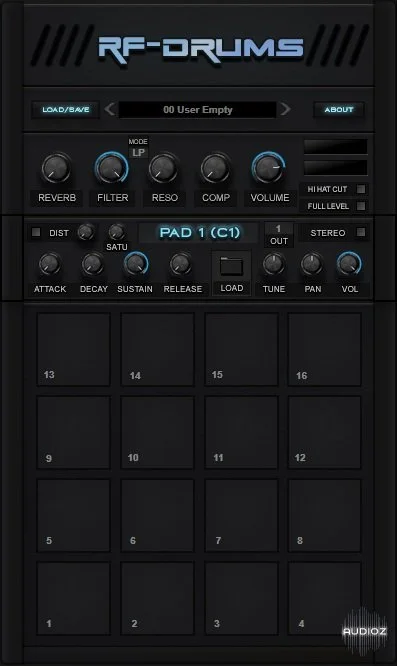Click the Tune knob

274,264
